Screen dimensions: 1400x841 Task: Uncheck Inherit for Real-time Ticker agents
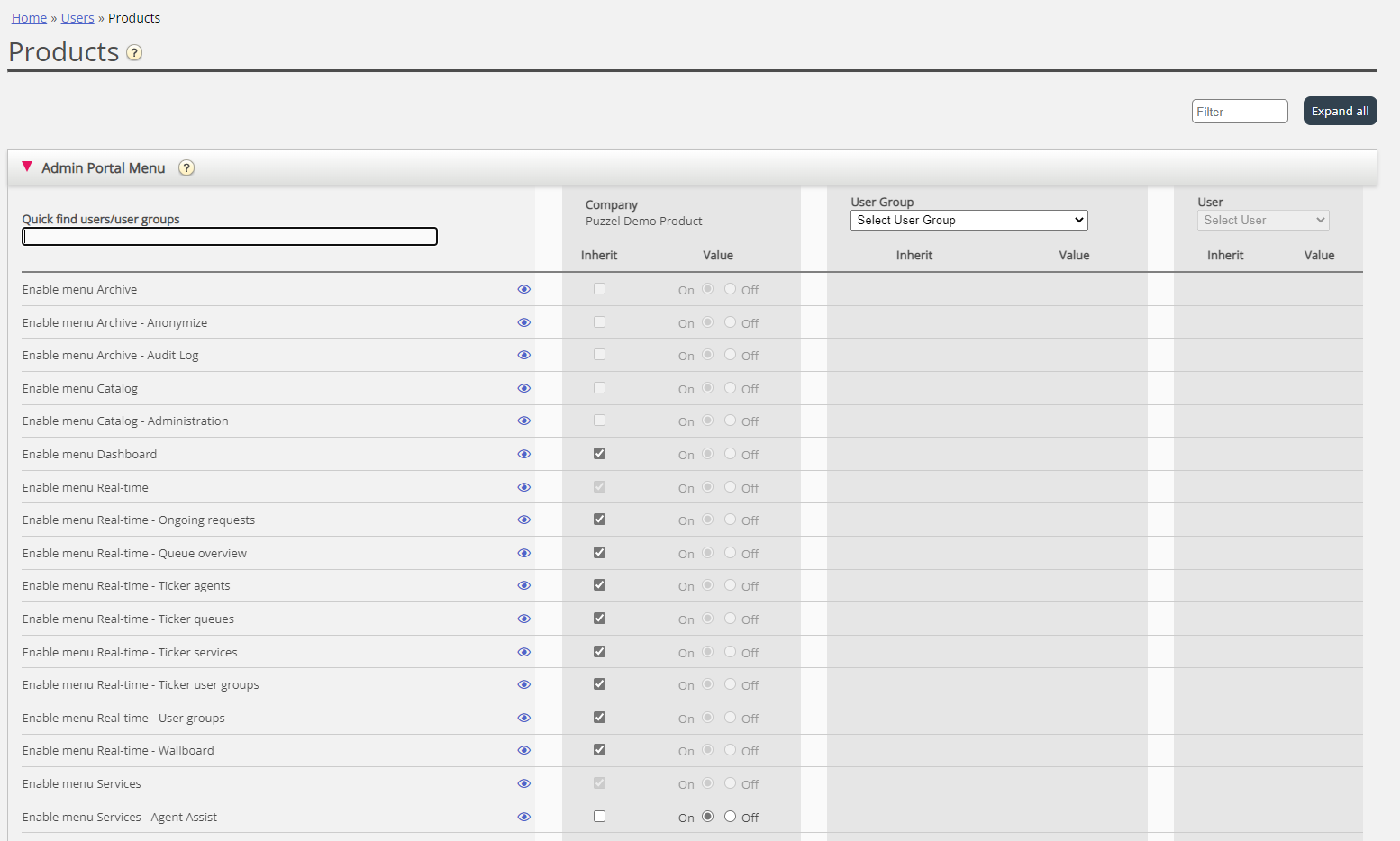599,585
